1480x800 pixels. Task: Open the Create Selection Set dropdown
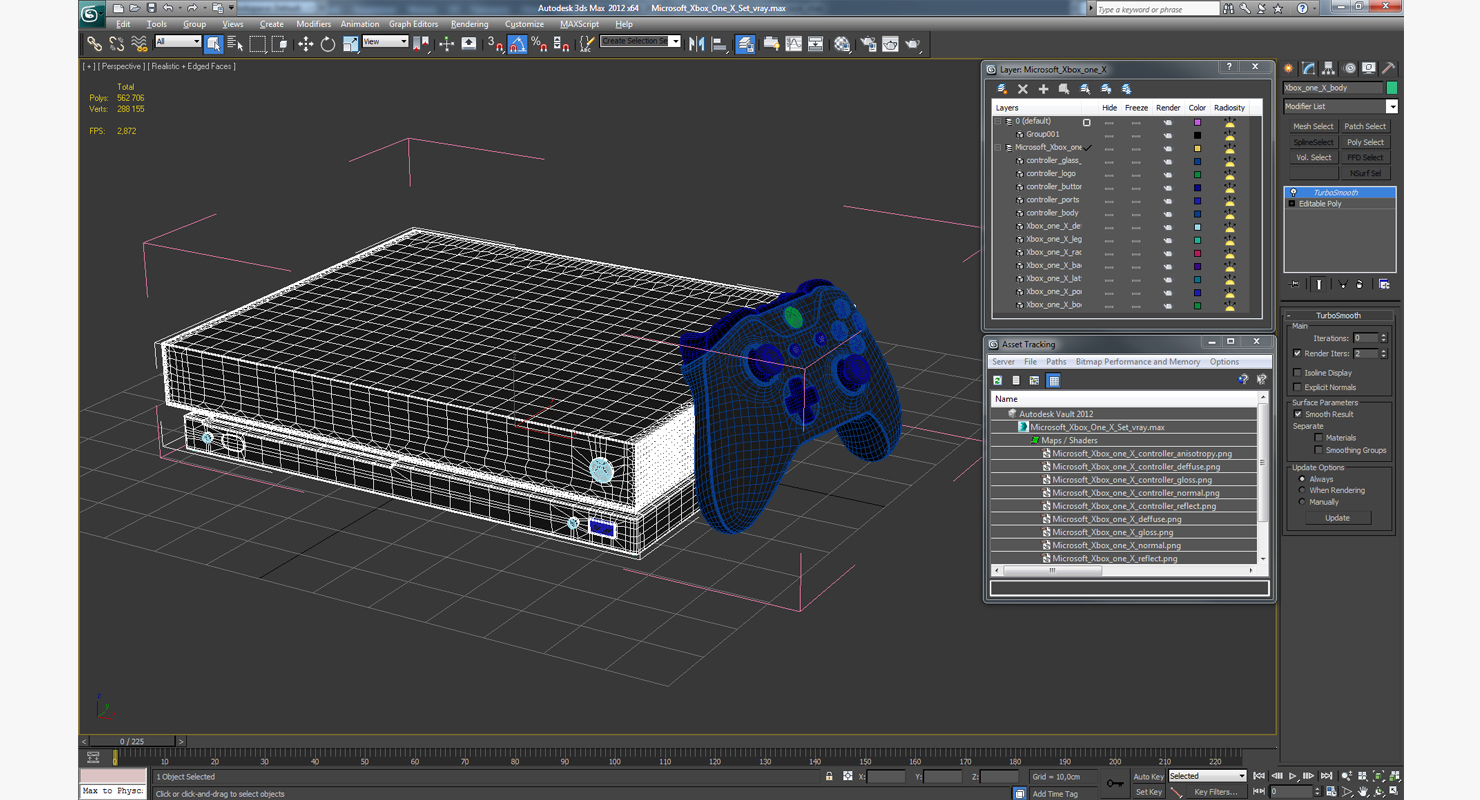point(640,41)
